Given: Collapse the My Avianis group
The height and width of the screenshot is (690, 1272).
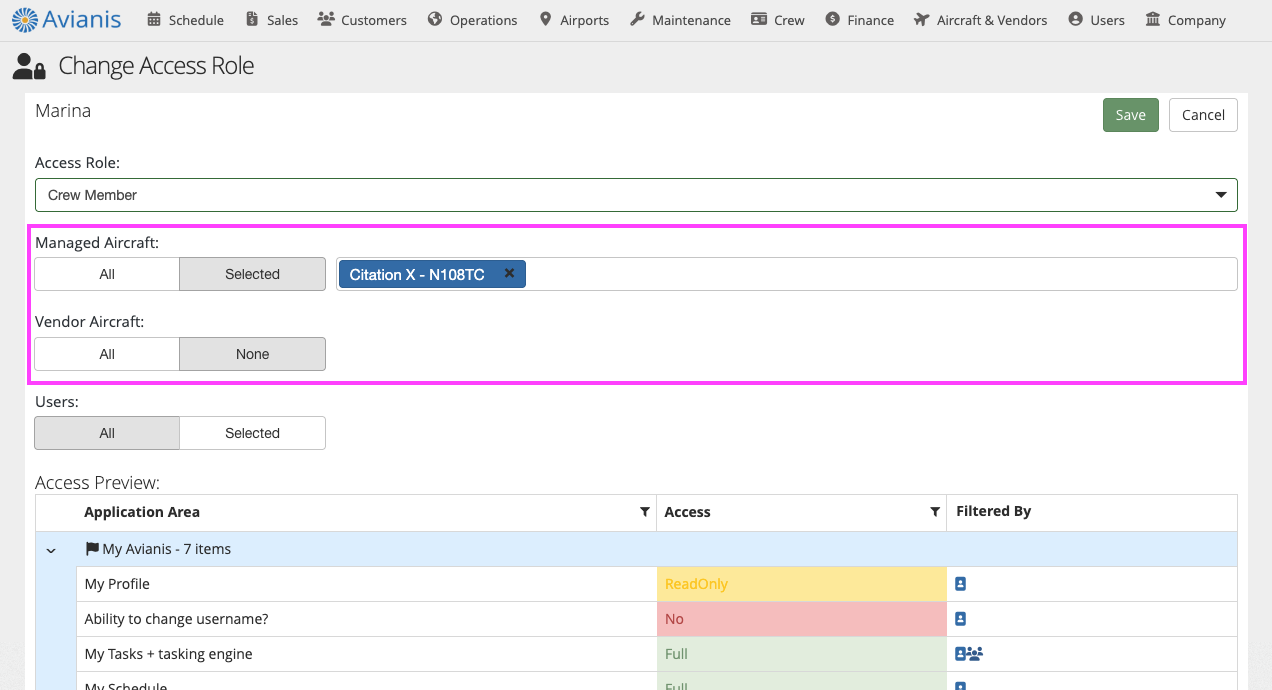Looking at the screenshot, I should tap(51, 550).
